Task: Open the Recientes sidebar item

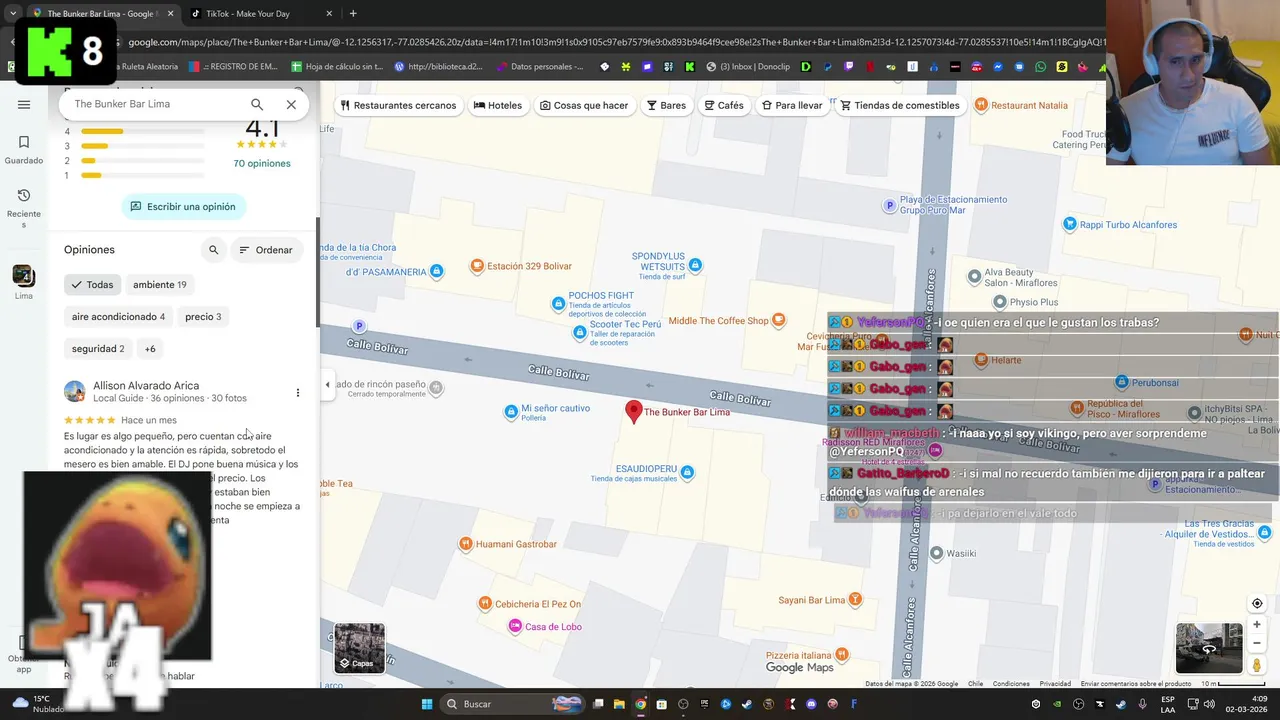Action: pyautogui.click(x=24, y=208)
